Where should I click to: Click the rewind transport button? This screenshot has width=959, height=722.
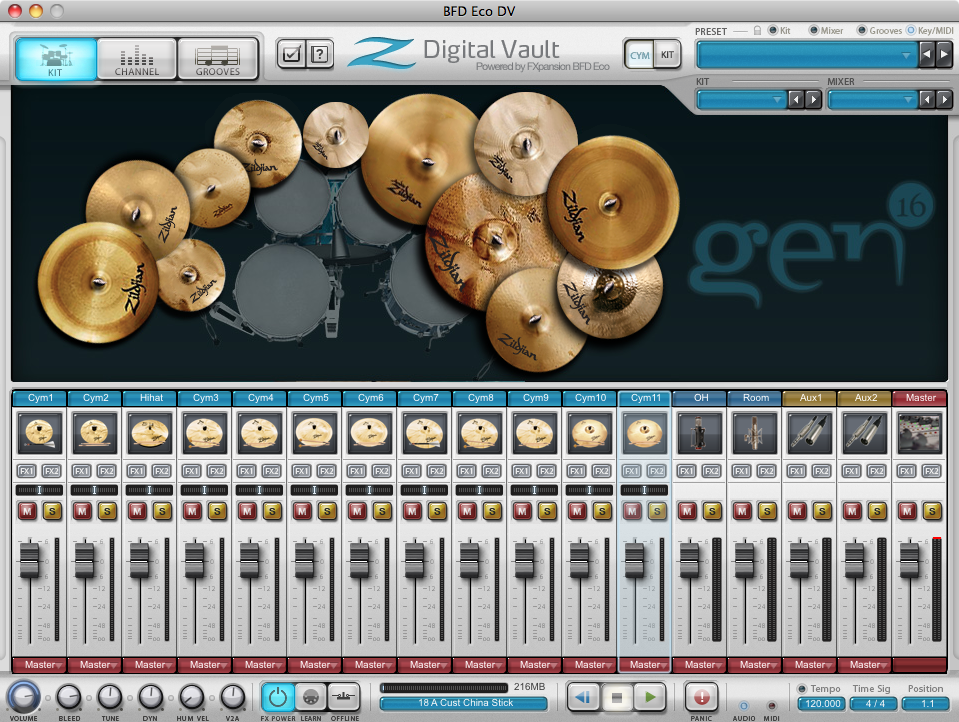tap(583, 697)
